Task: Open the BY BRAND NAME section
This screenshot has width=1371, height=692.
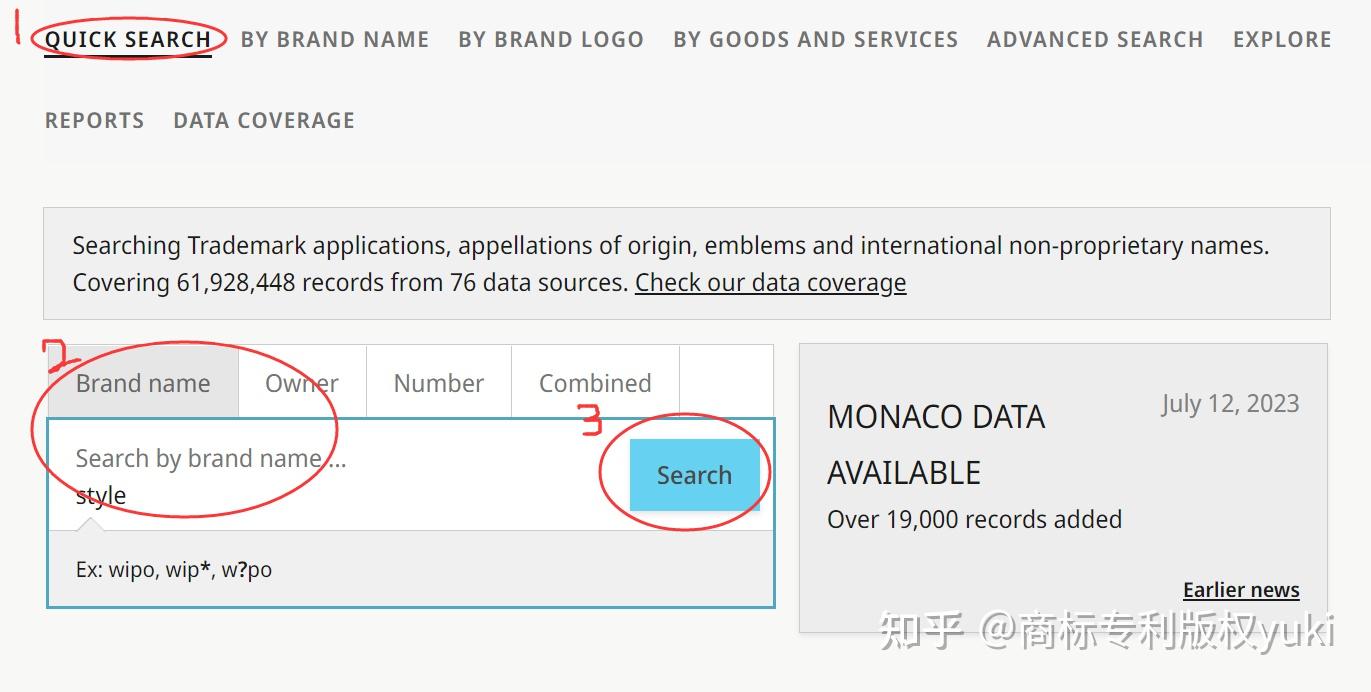Action: [334, 39]
